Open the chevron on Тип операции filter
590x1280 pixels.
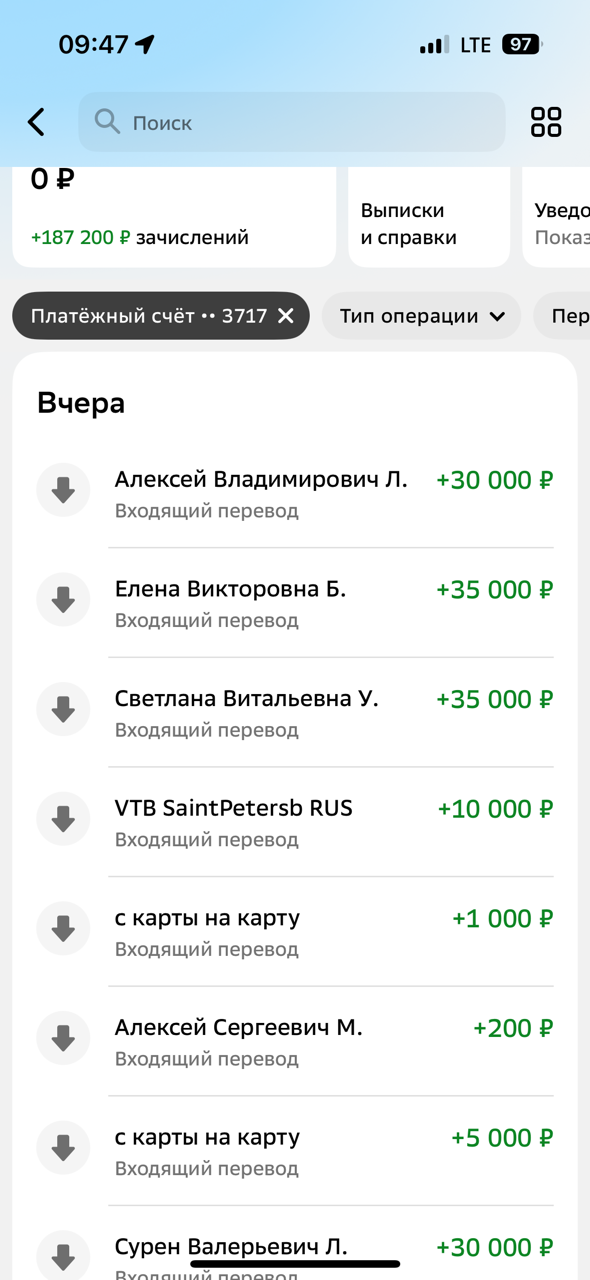point(496,315)
